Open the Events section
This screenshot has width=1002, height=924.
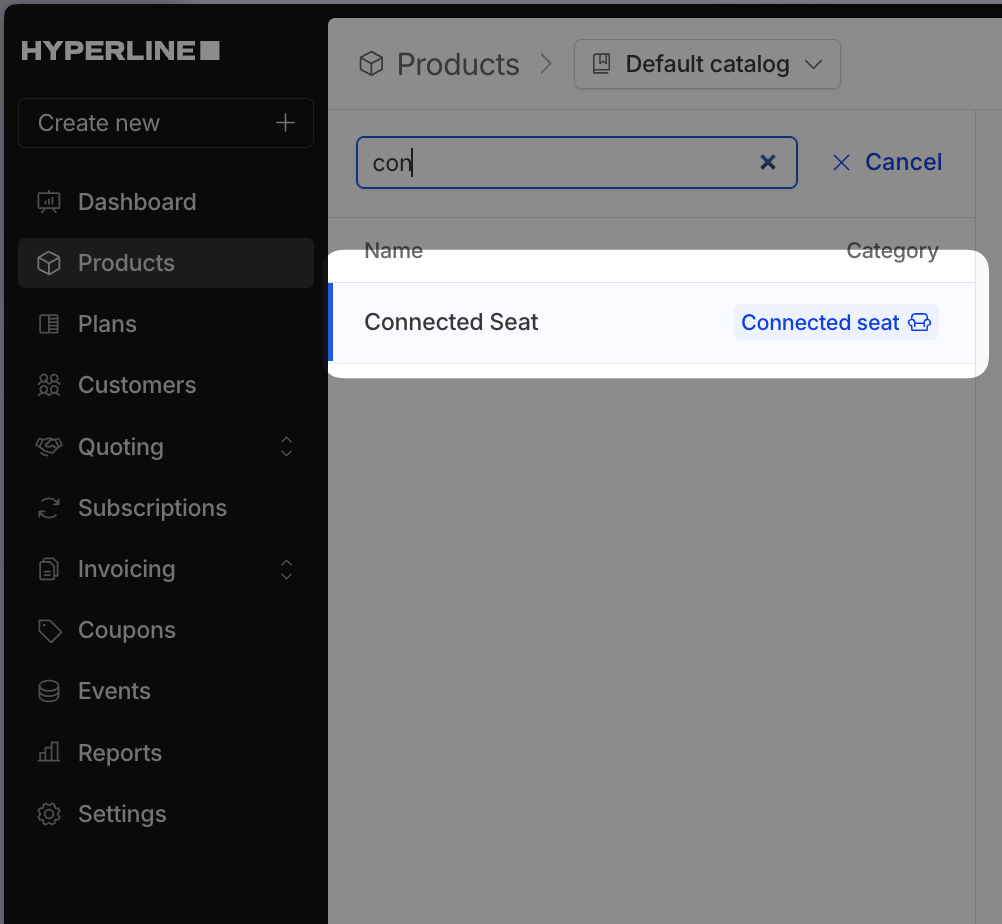(166, 691)
